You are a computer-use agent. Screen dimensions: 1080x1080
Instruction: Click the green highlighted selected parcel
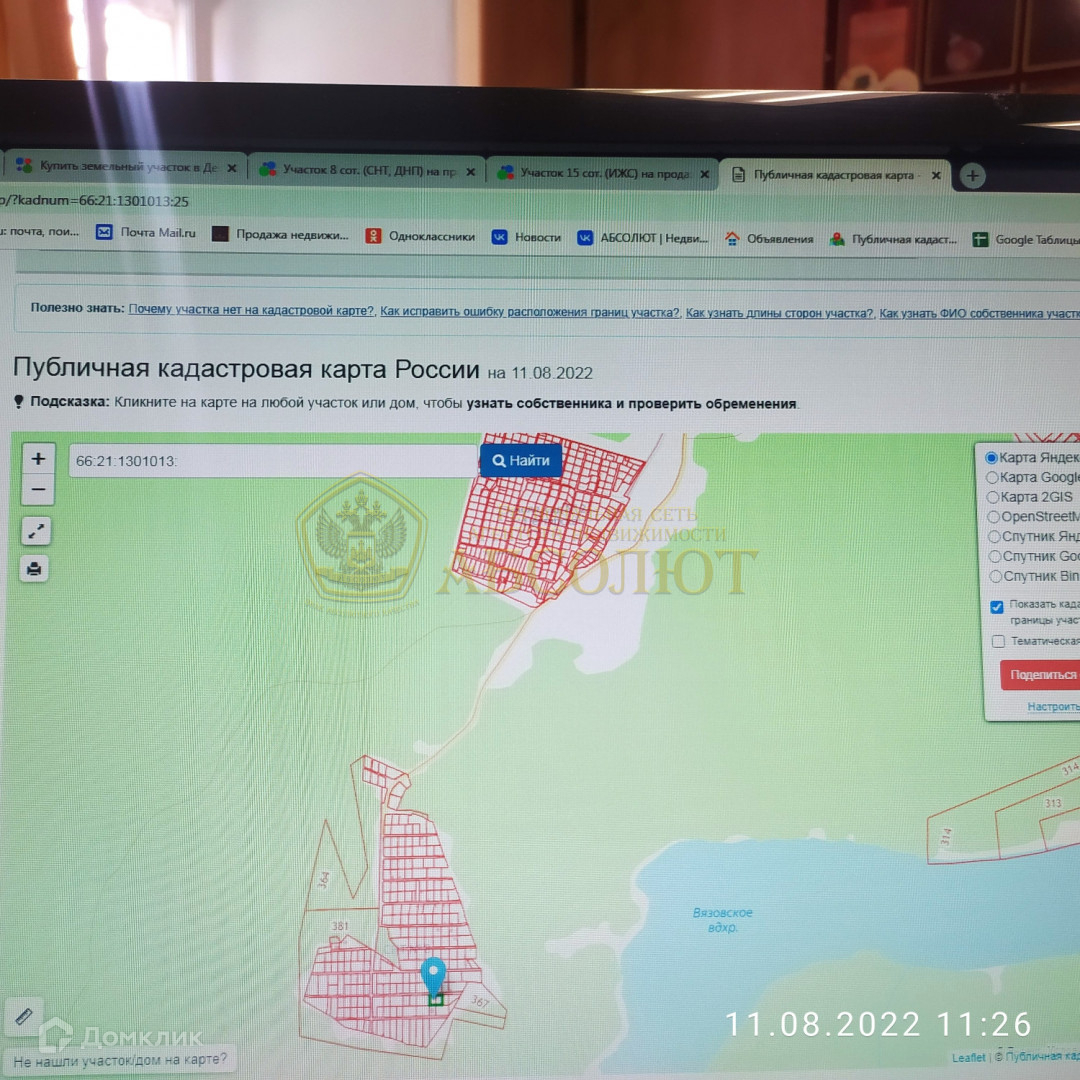pyautogui.click(x=435, y=998)
